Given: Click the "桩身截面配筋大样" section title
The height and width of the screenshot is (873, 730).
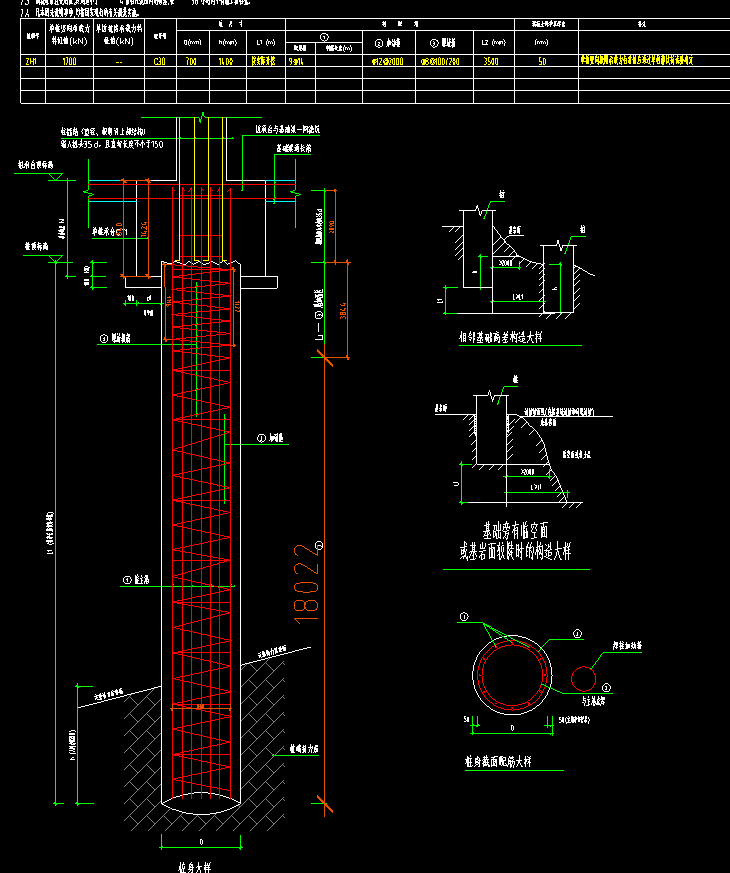Looking at the screenshot, I should (498, 761).
